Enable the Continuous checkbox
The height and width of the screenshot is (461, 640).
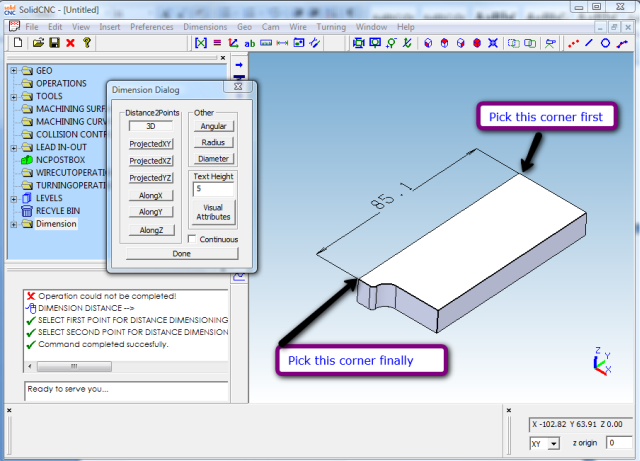[194, 239]
